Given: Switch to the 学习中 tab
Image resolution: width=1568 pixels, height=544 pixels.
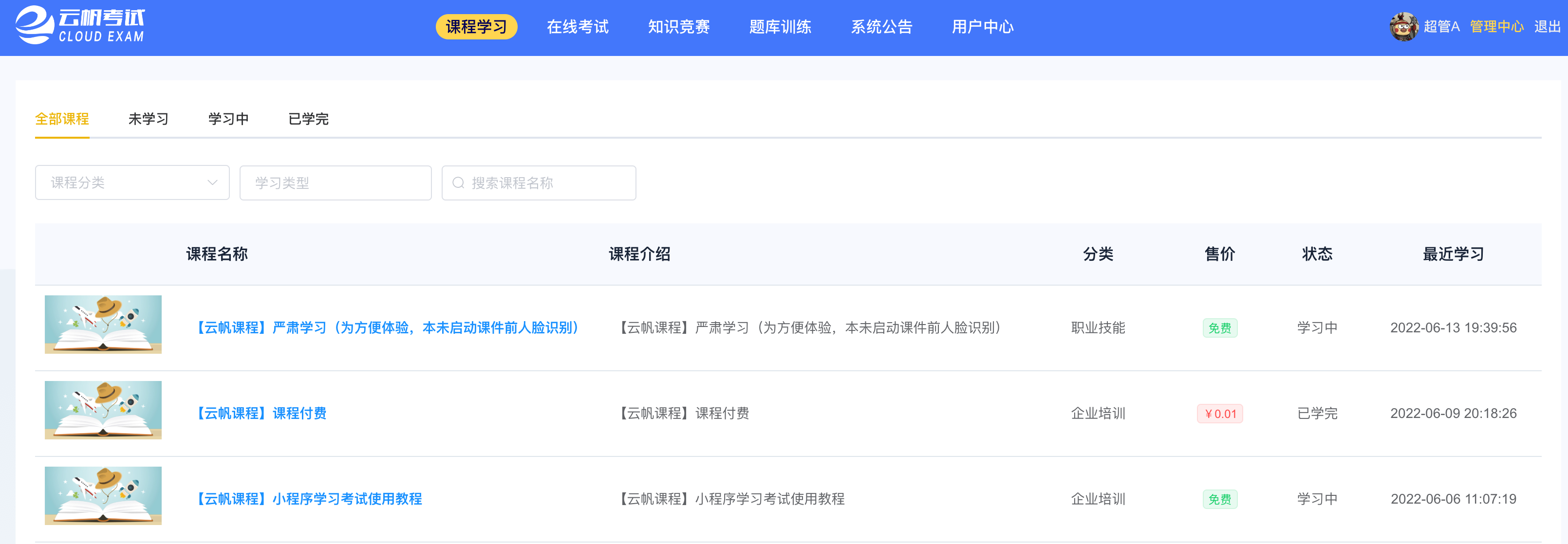Looking at the screenshot, I should (228, 119).
